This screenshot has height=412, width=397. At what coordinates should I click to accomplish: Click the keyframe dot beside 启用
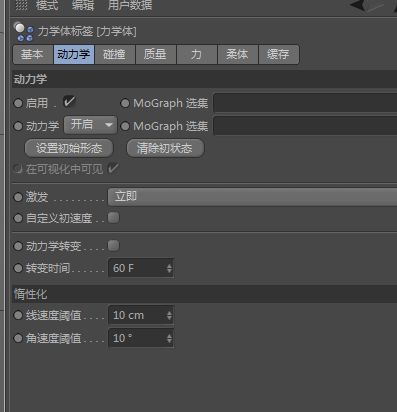tap(18, 103)
